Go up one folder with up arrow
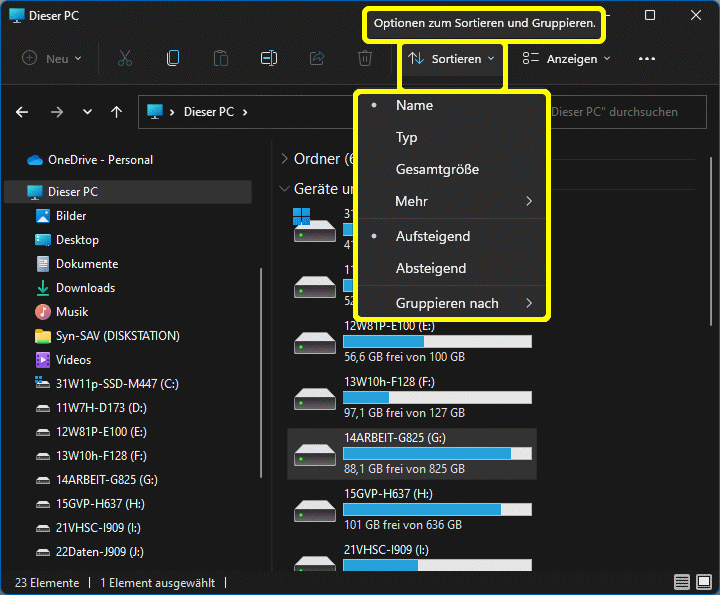 [x=116, y=112]
